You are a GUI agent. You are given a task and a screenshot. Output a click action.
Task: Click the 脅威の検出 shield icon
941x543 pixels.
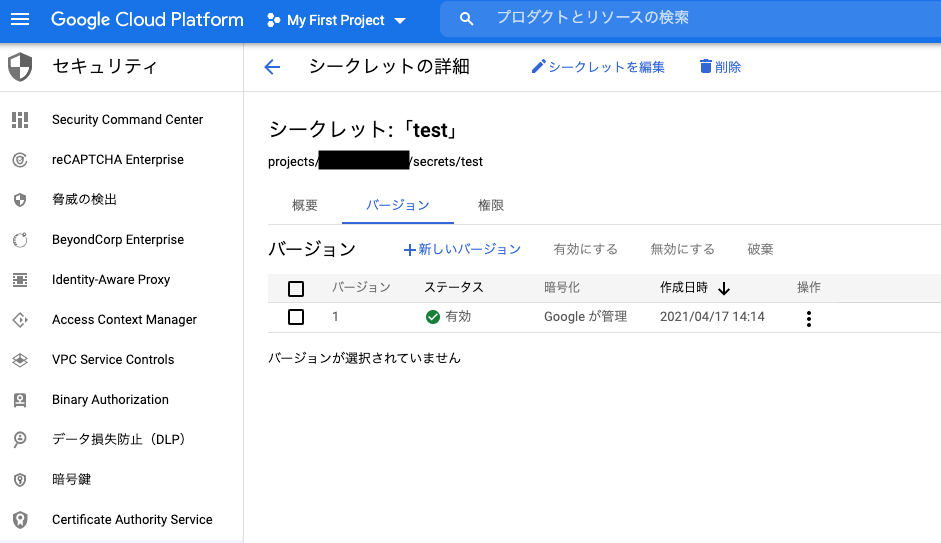20,200
